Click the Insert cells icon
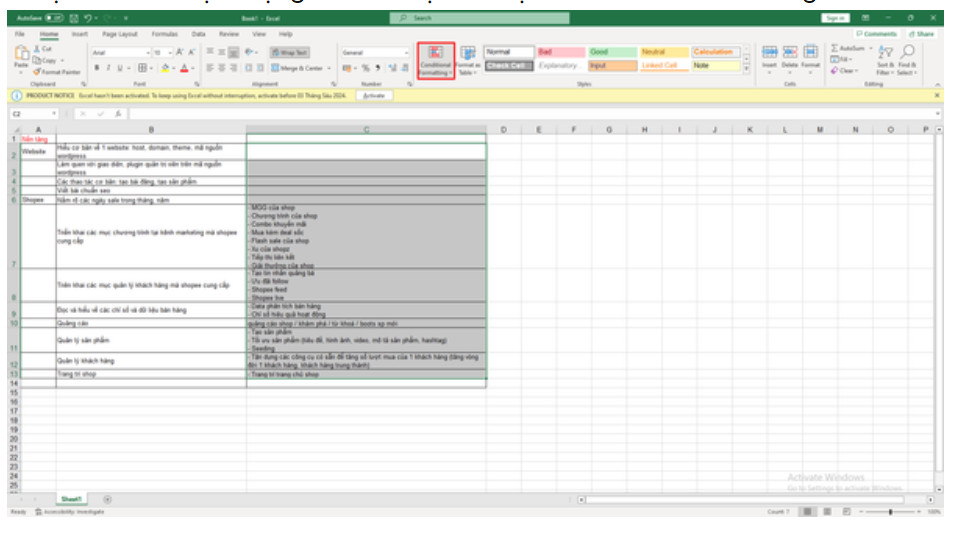This screenshot has height=542, width=964. (769, 57)
